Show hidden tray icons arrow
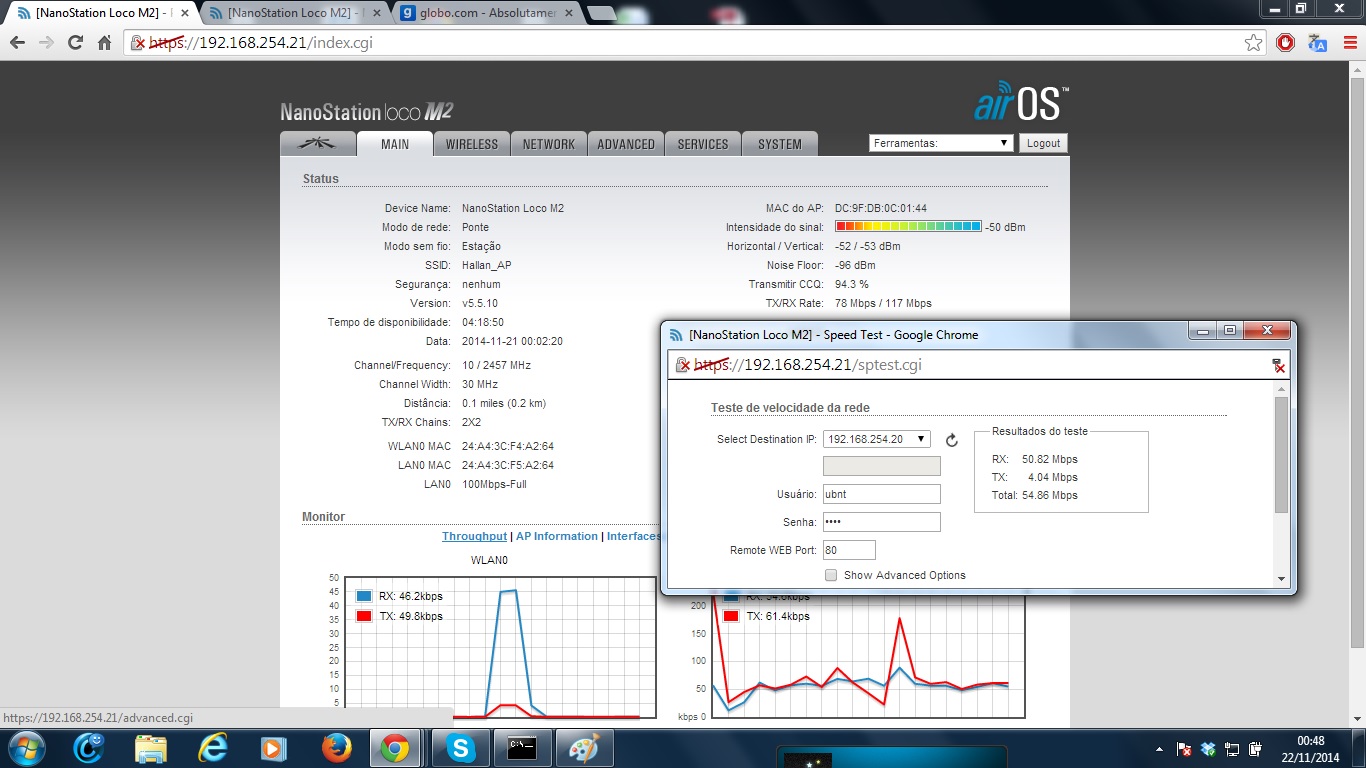This screenshot has height=768, width=1366. tap(1159, 748)
